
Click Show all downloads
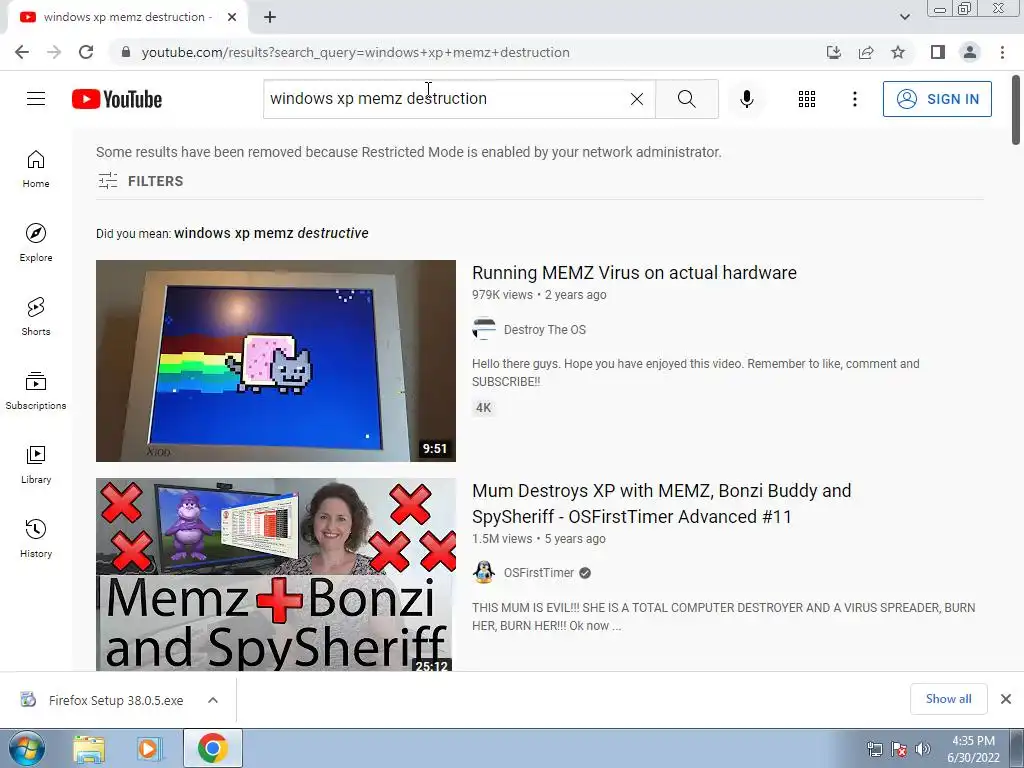click(948, 699)
